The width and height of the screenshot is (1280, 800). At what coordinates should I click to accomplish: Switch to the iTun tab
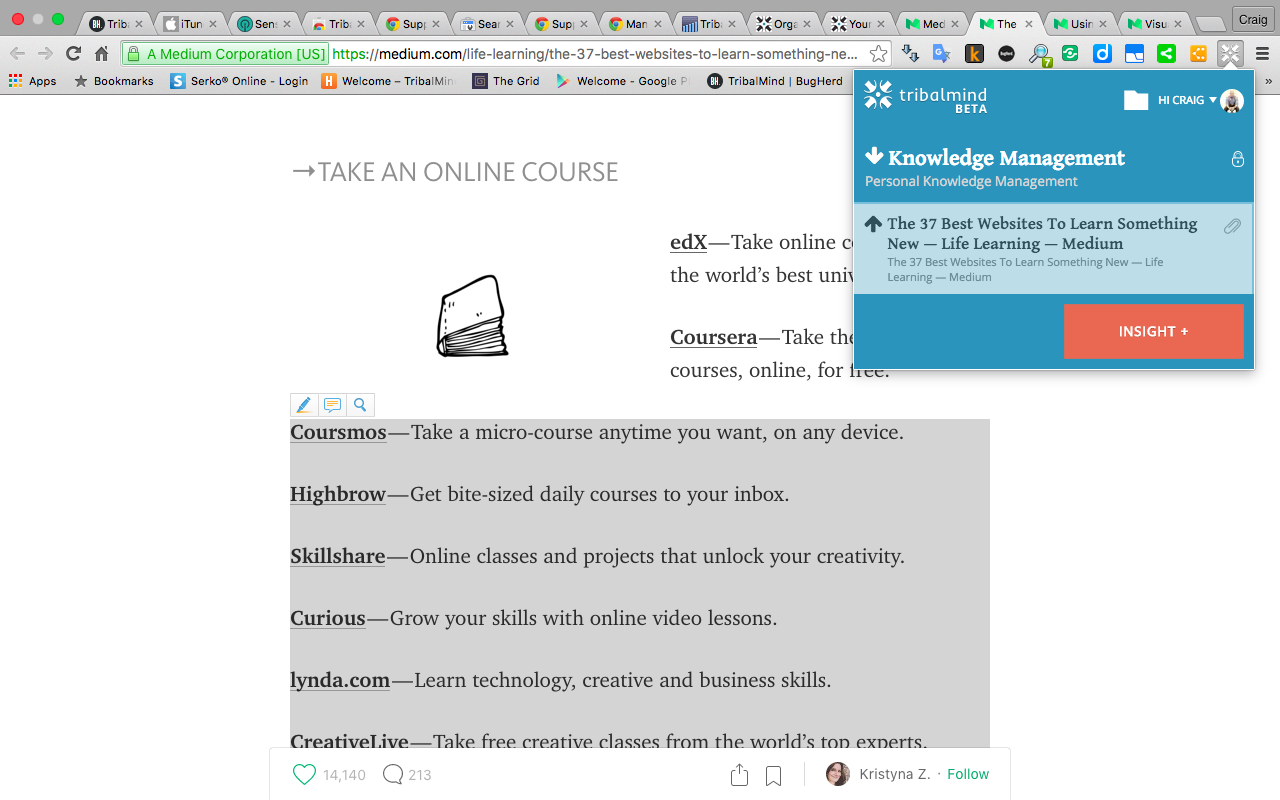tap(190, 24)
